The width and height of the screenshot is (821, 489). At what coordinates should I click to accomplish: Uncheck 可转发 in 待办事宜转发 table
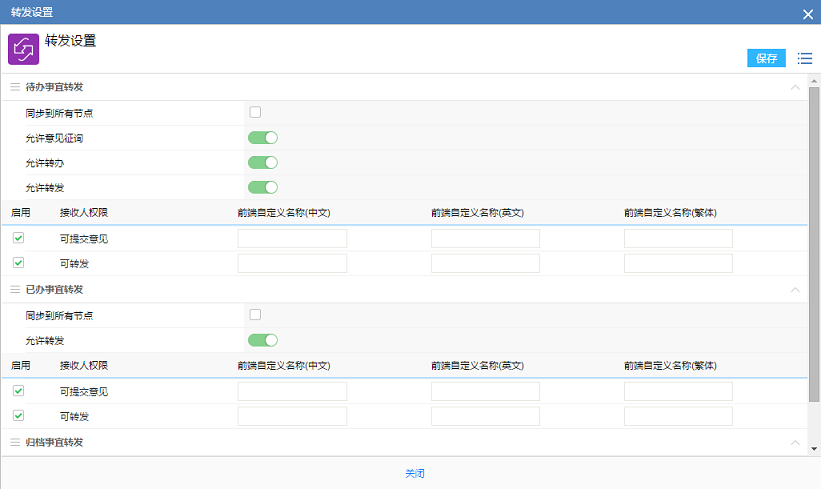(18, 263)
